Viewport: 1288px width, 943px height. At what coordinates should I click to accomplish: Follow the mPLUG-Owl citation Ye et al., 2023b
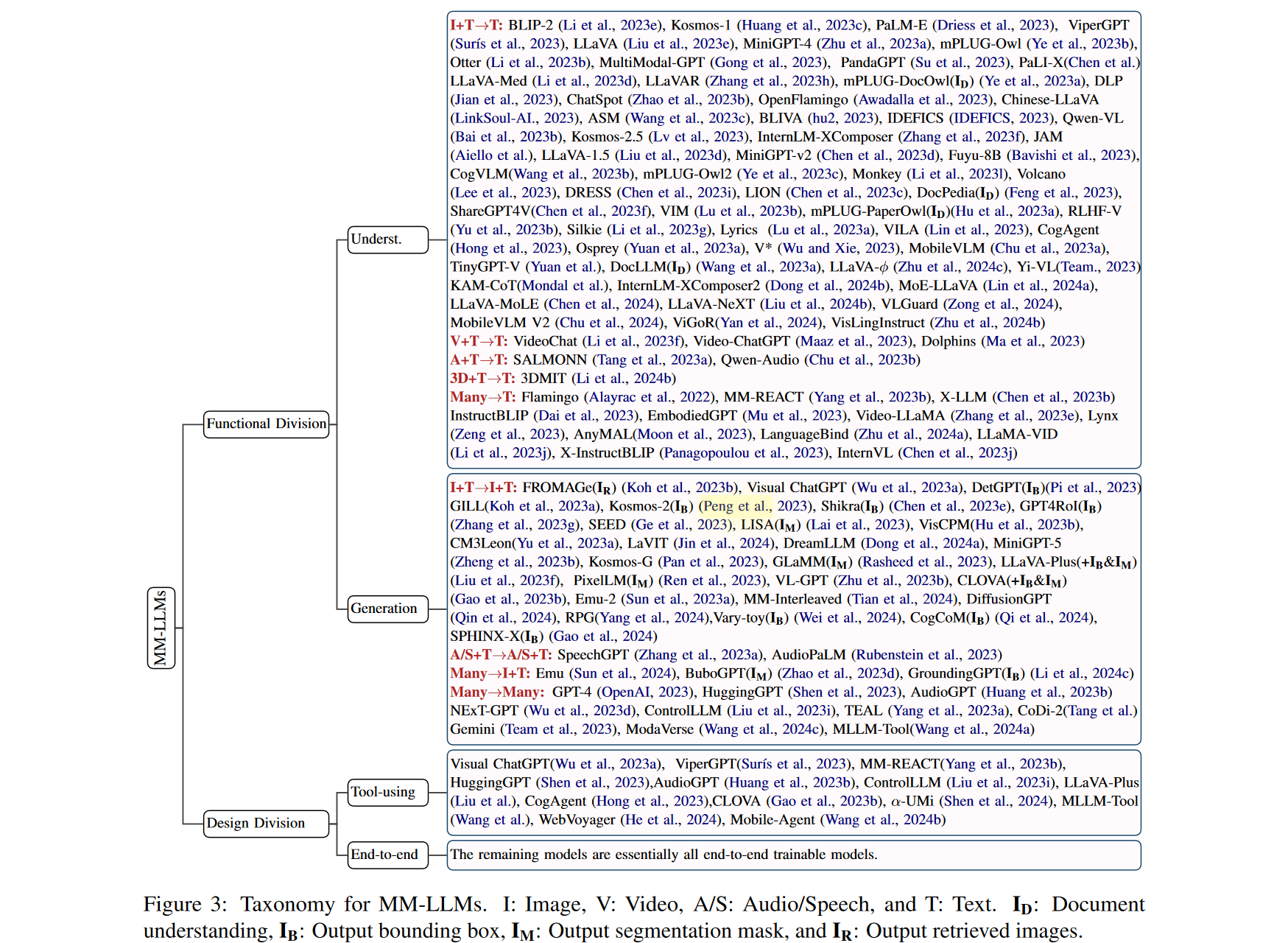(x=1080, y=43)
